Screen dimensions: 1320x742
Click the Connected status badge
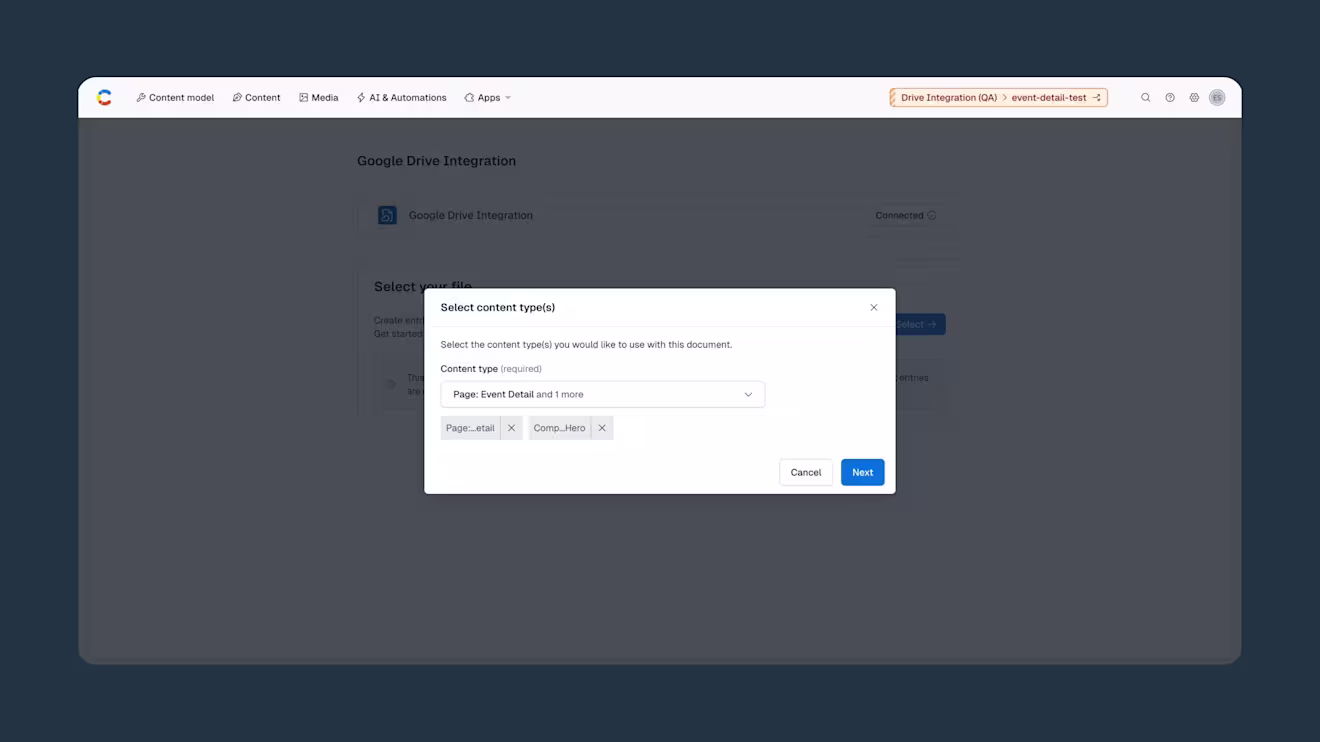tap(905, 215)
